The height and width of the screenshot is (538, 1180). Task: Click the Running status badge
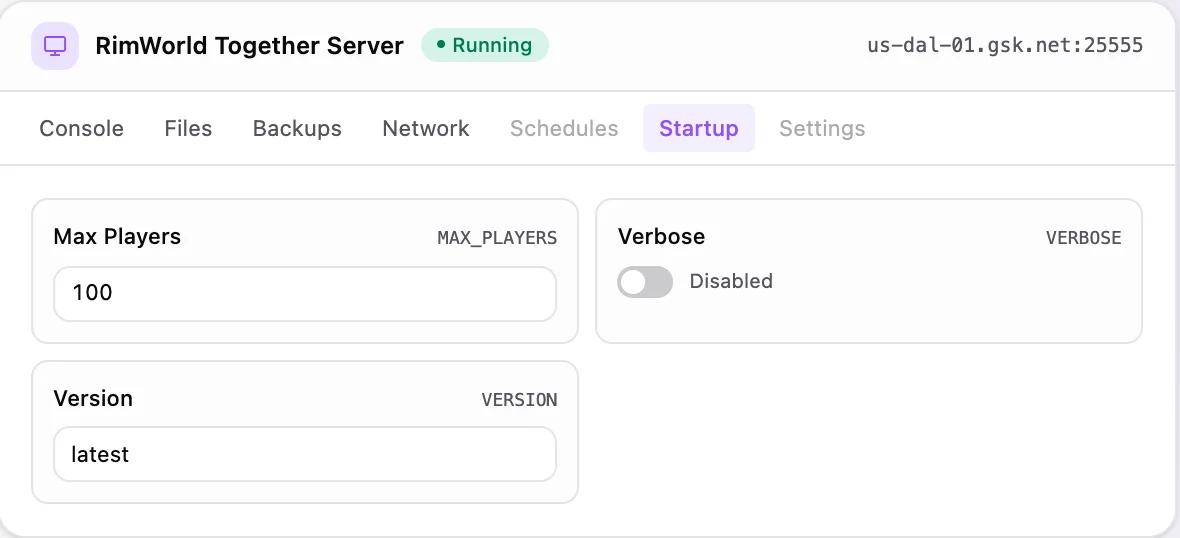485,46
